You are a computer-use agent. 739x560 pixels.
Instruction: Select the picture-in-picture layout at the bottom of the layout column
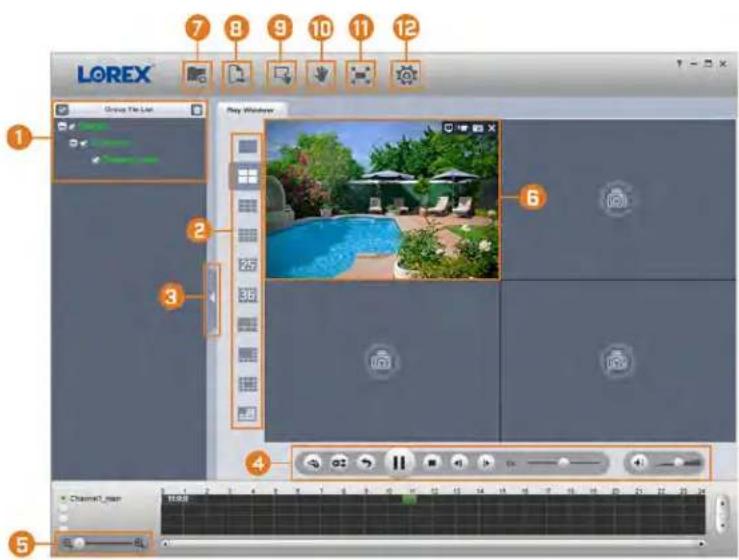click(247, 414)
